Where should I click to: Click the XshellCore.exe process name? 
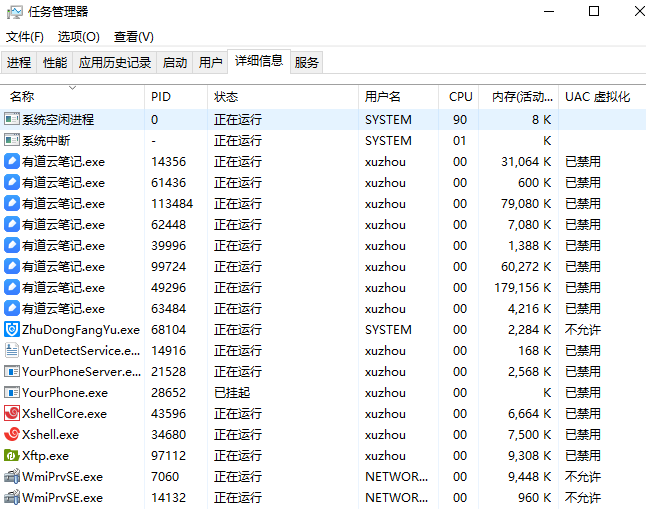point(64,414)
